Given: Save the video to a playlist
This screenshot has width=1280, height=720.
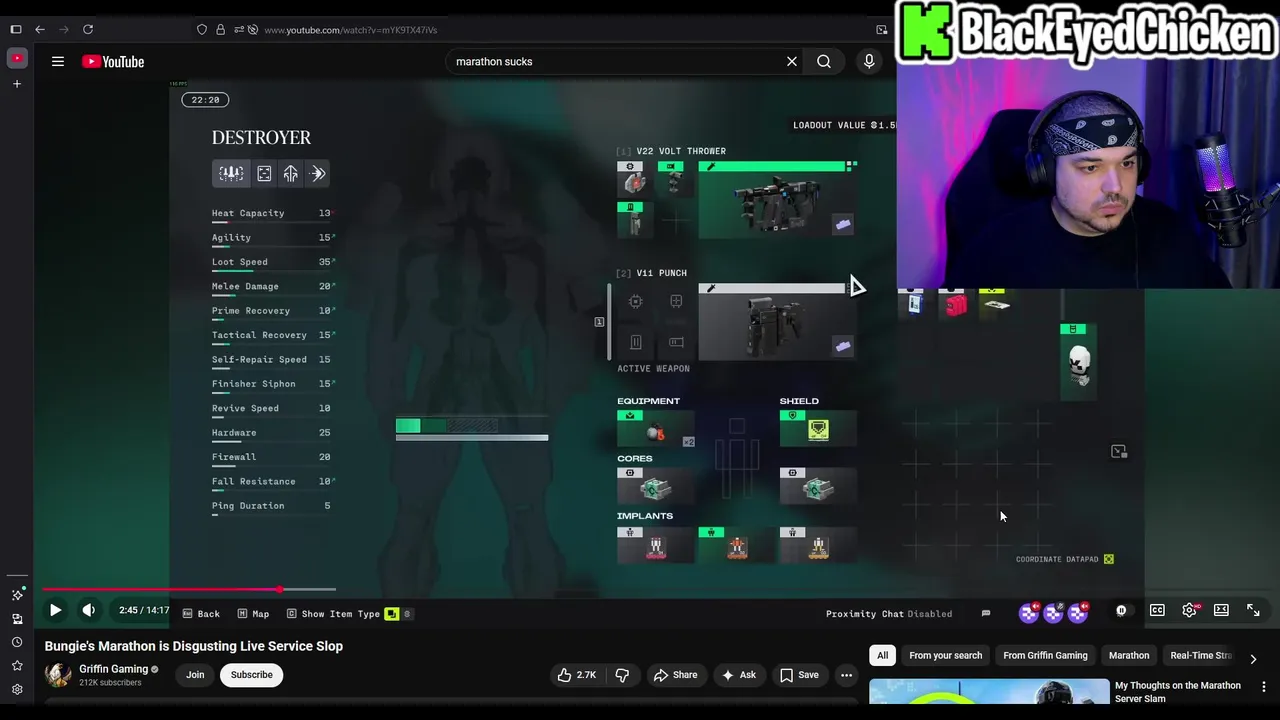Looking at the screenshot, I should [x=799, y=675].
